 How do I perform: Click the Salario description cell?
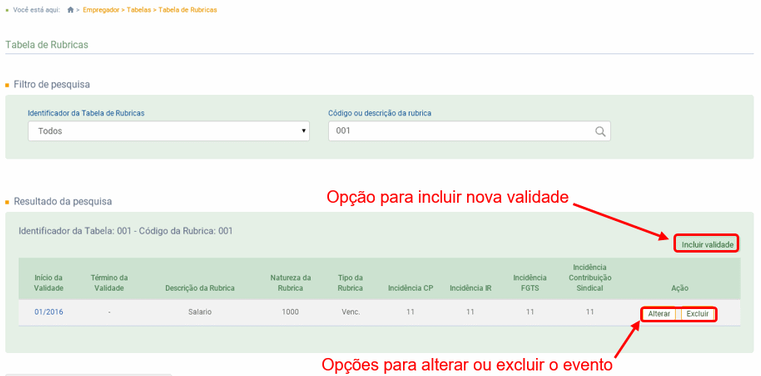pos(200,312)
